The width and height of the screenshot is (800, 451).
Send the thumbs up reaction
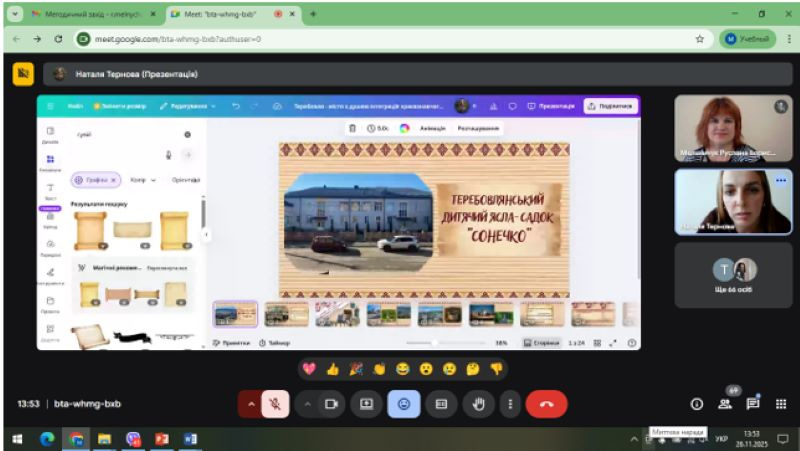[332, 368]
